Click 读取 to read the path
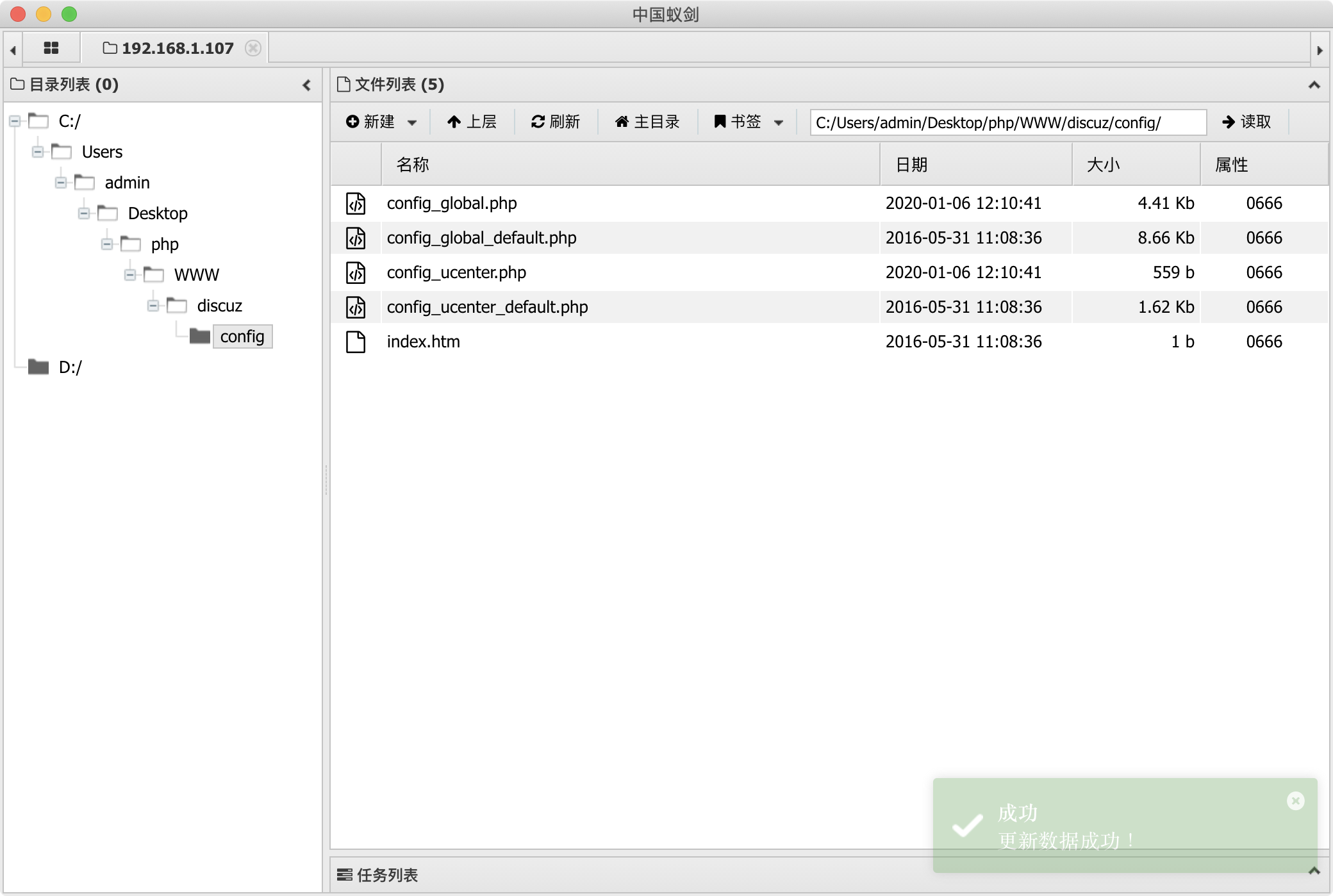 1246,122
